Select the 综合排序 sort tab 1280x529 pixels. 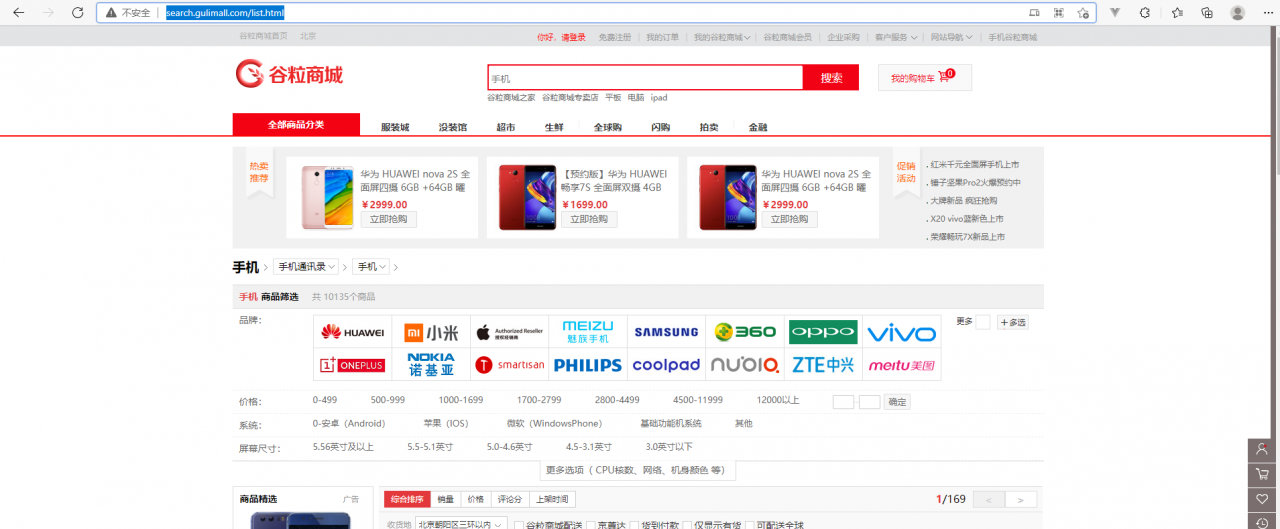(x=407, y=499)
